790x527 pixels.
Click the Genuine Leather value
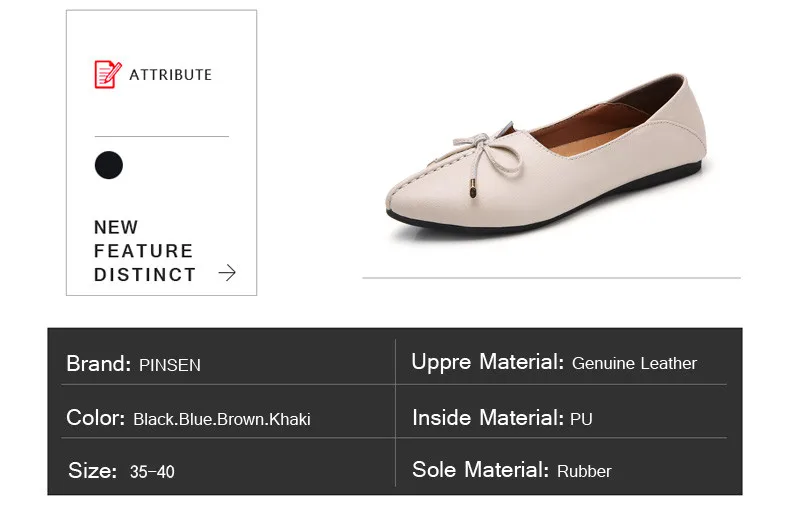pyautogui.click(x=634, y=363)
